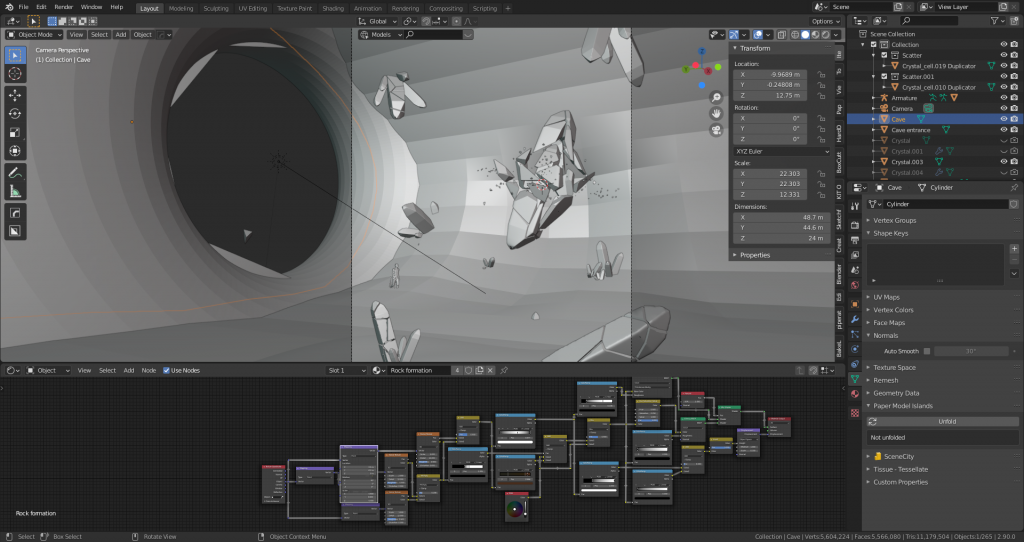Open the Tool properties tab icon

855,206
